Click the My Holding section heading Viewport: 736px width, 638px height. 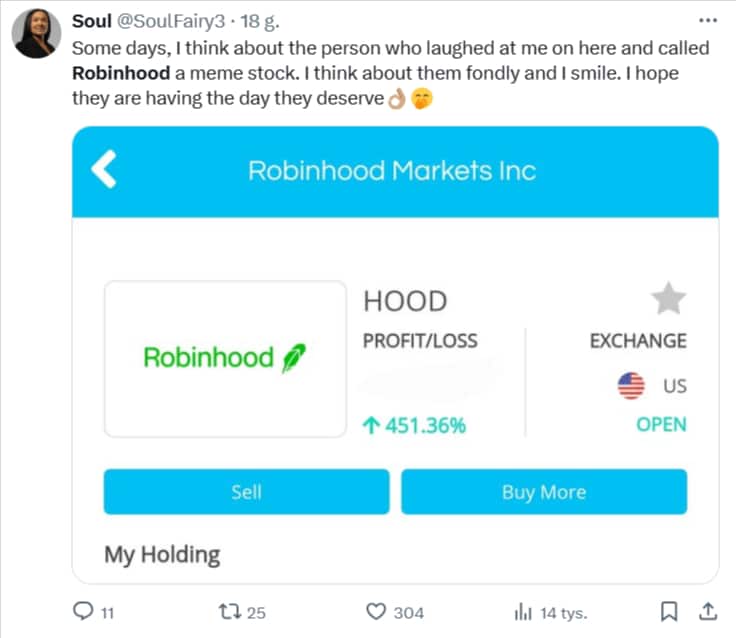162,554
